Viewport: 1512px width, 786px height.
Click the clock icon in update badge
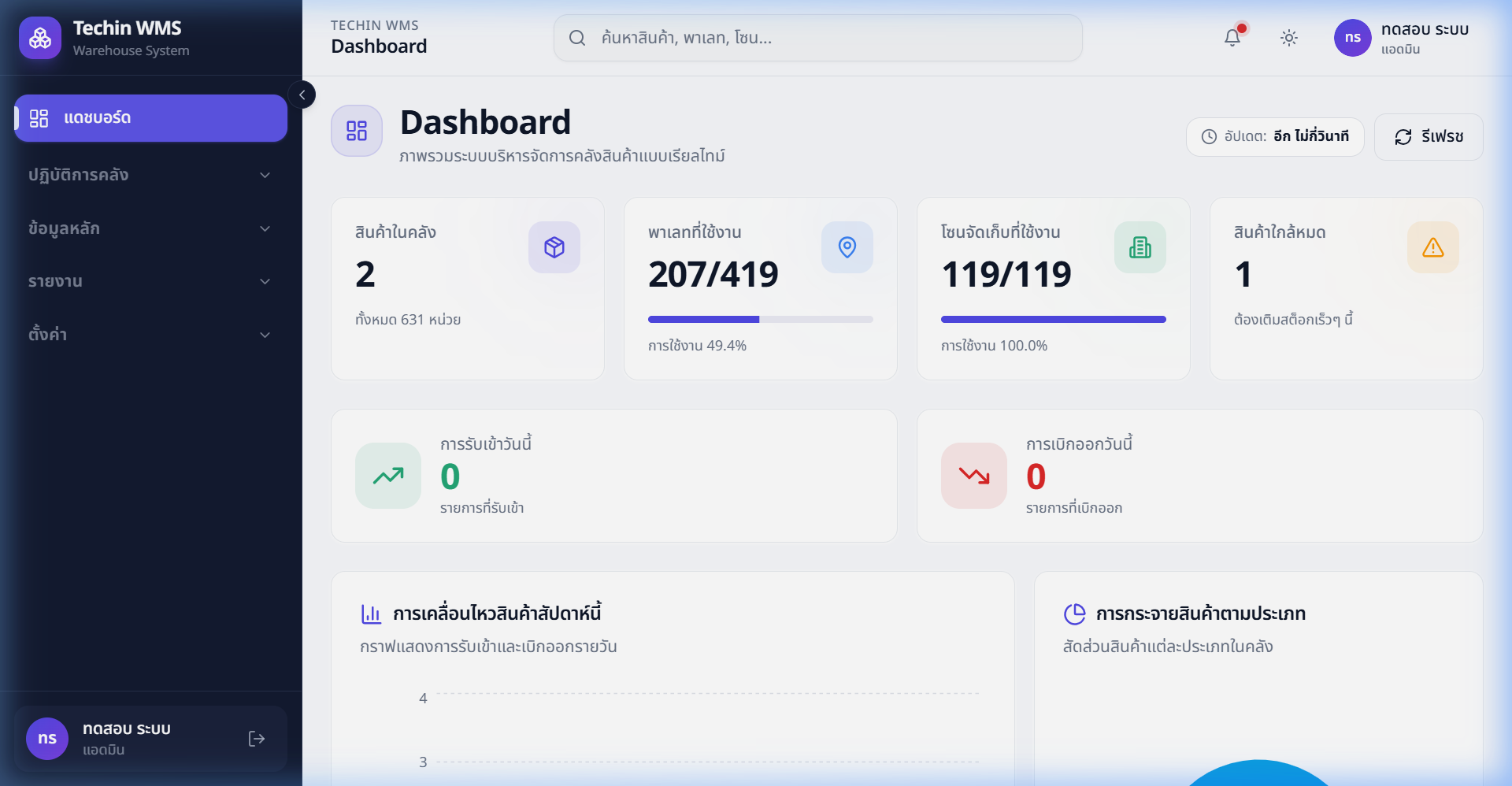click(1209, 137)
